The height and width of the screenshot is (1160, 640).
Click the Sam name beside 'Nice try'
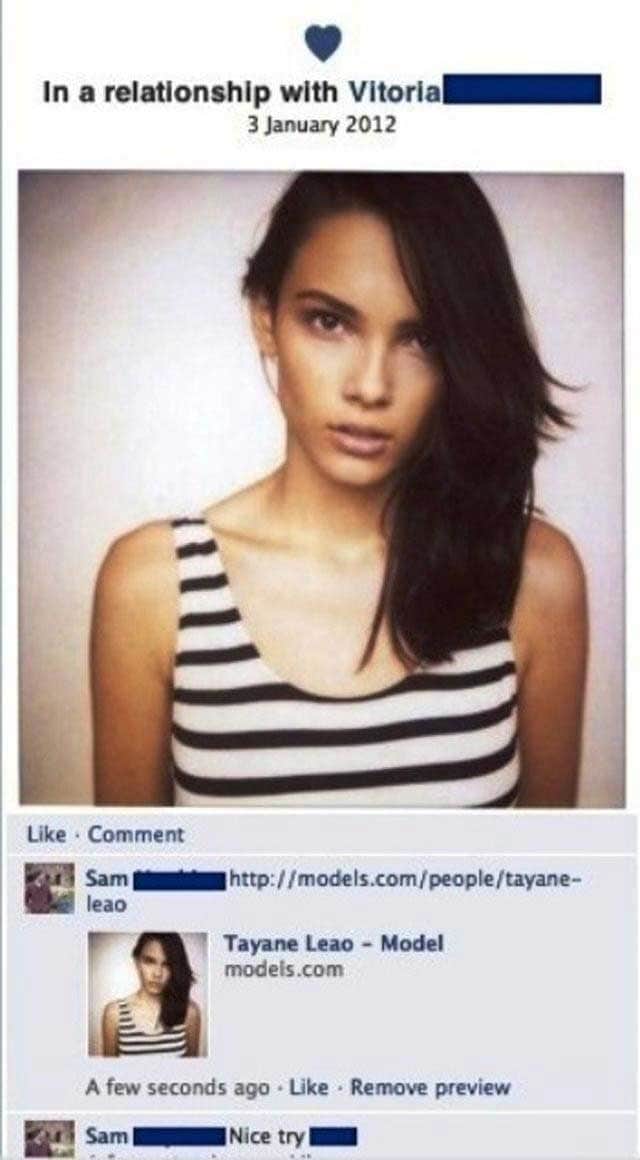(107, 1135)
